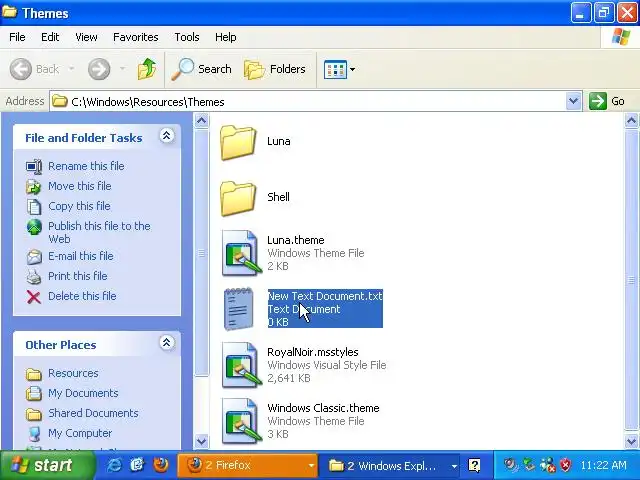
Task: Open Resources in Other Places
Action: pyautogui.click(x=73, y=373)
